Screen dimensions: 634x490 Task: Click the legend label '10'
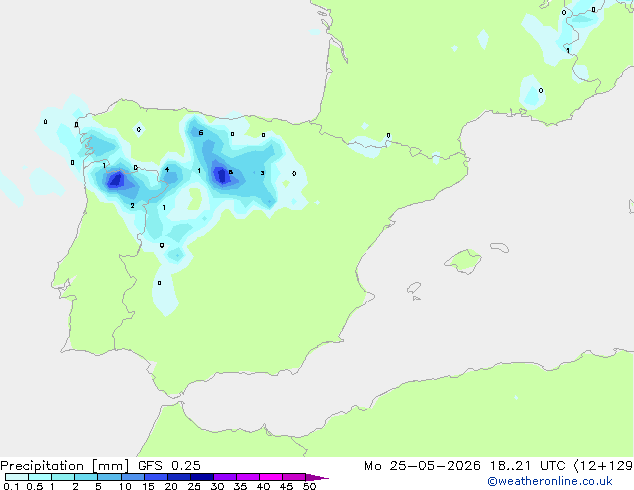[125, 486]
